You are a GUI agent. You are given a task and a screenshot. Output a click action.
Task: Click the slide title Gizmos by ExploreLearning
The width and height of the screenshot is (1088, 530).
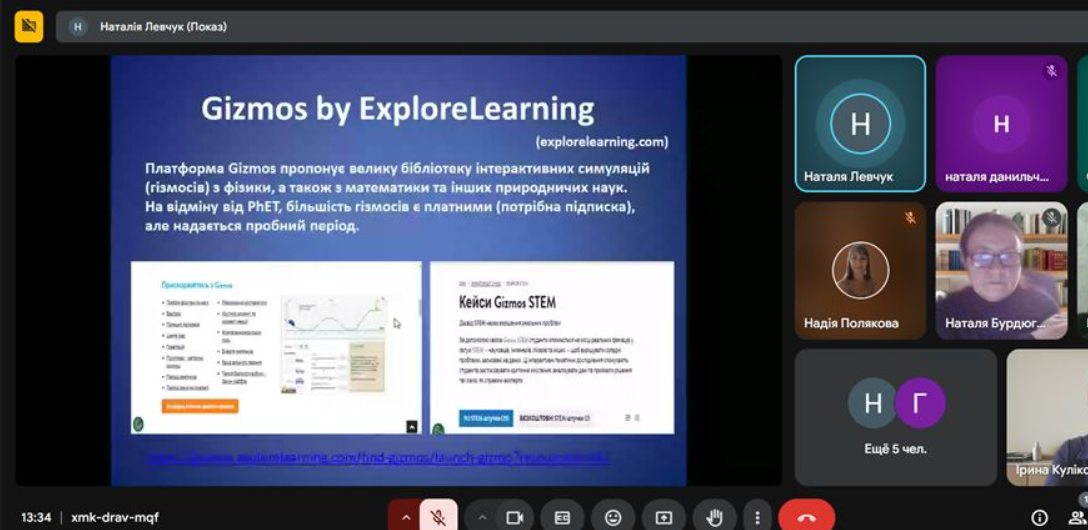coord(398,109)
